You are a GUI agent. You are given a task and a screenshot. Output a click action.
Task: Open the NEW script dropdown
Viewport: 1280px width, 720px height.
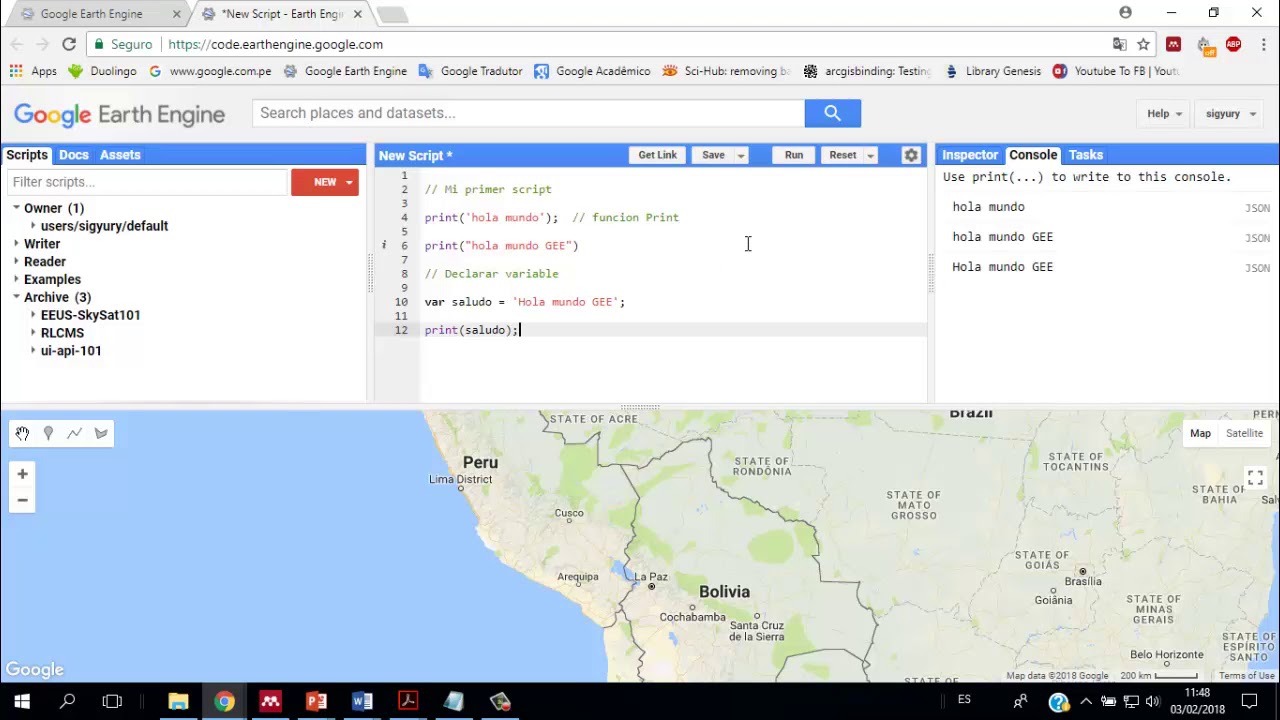pos(349,182)
